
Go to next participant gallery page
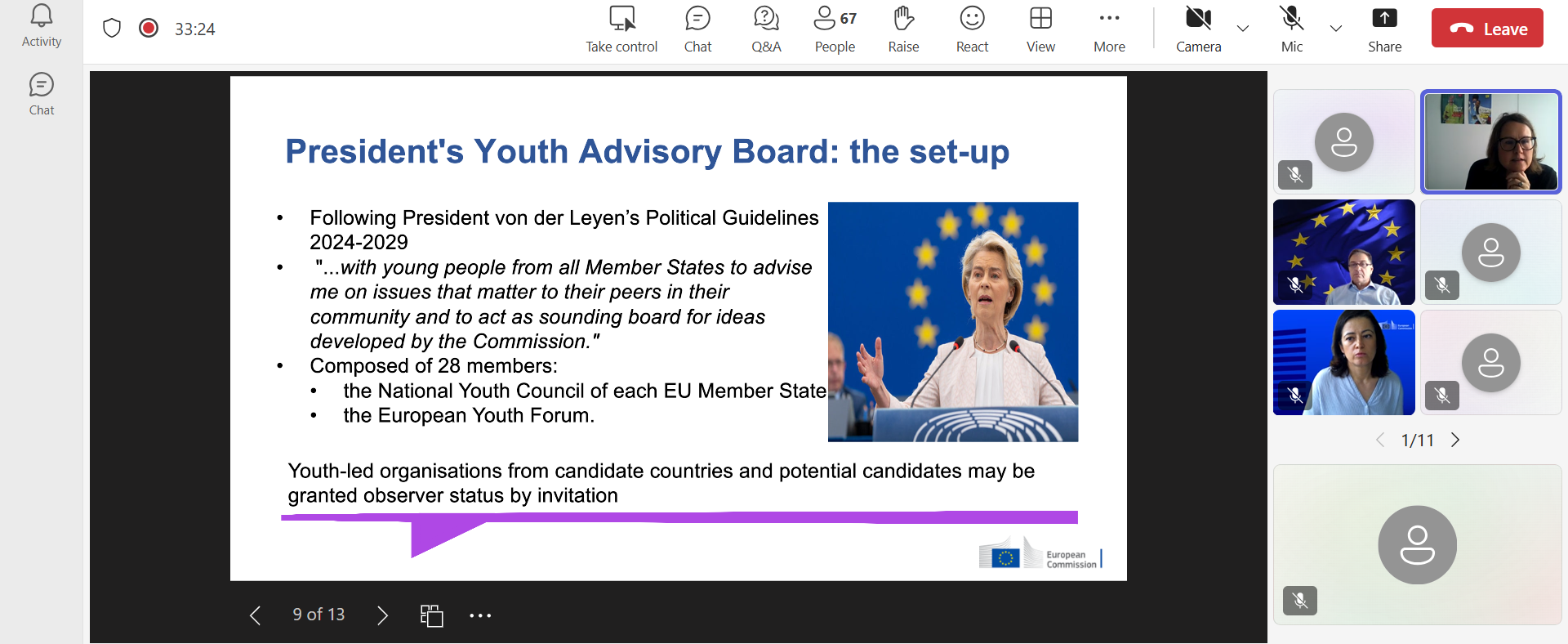click(1455, 440)
